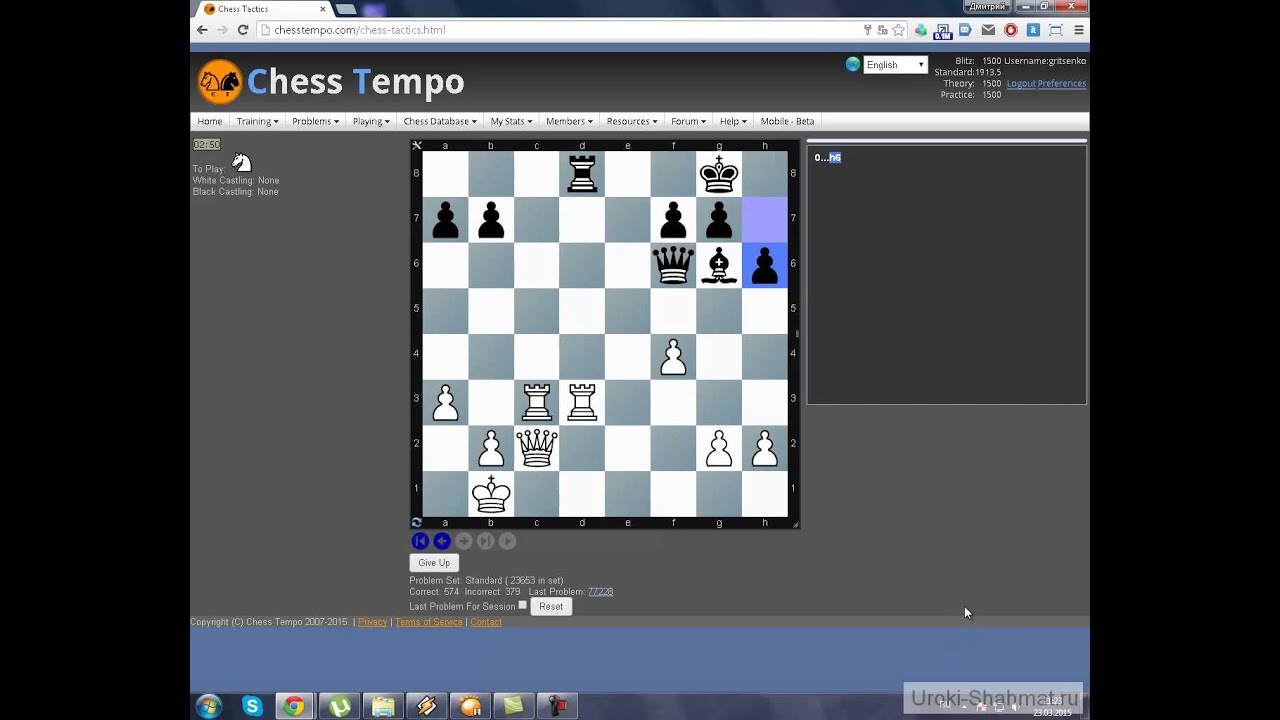
Task: Expand the Problems menu
Action: (315, 121)
